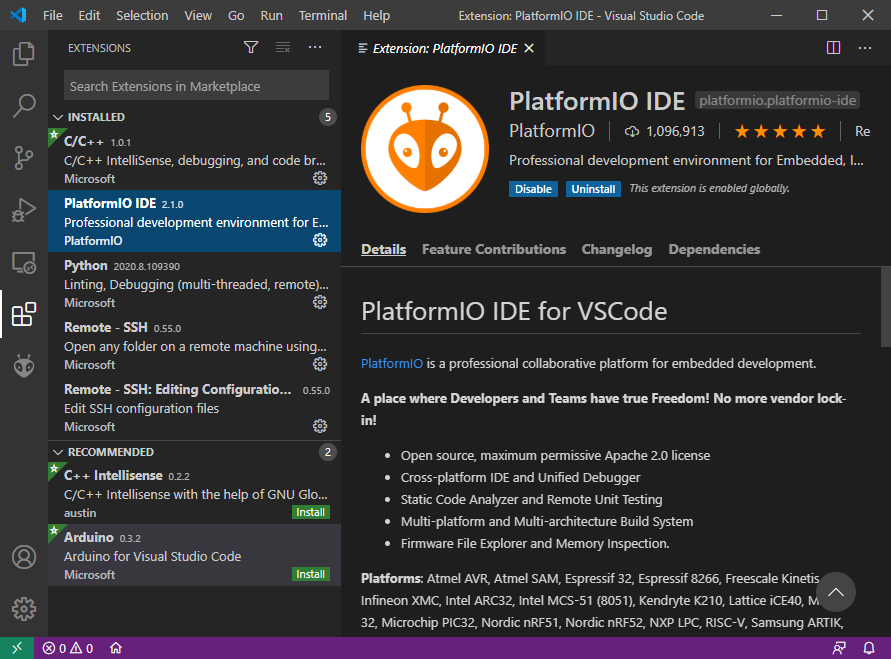Switch to the Changelog tab

pos(616,249)
